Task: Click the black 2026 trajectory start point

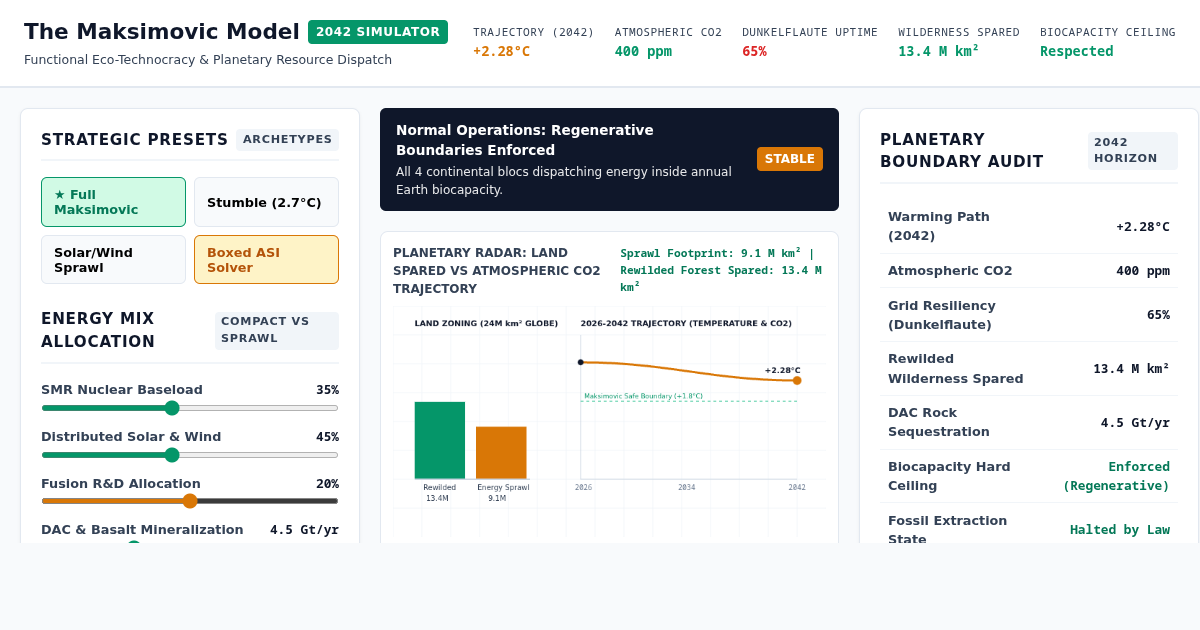Action: tap(580, 362)
